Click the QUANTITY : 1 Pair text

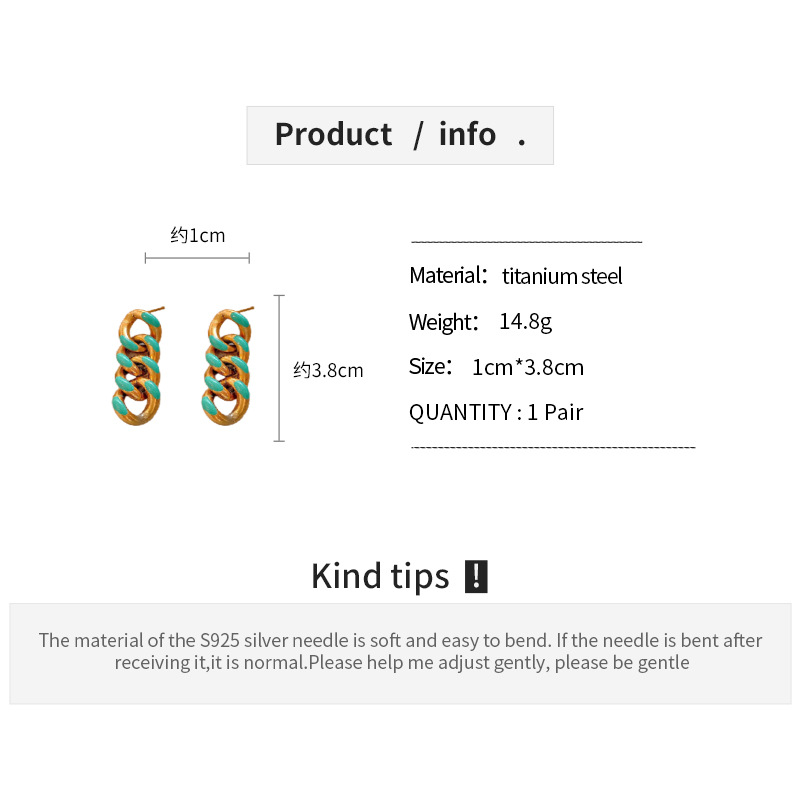click(x=496, y=412)
